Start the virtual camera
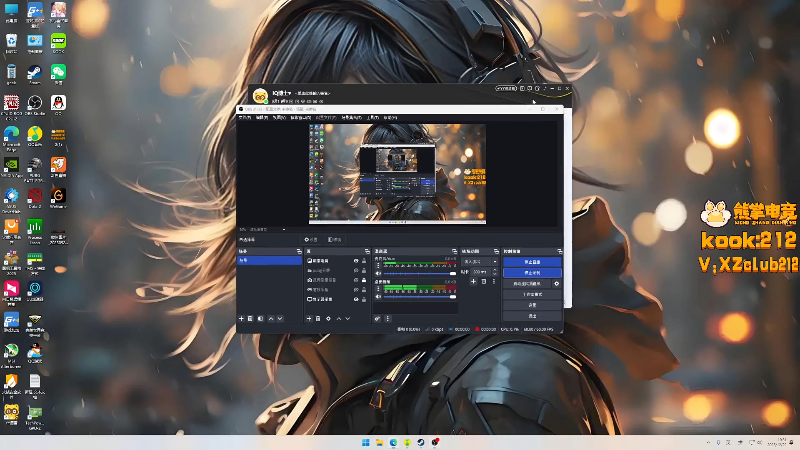 coord(527,284)
